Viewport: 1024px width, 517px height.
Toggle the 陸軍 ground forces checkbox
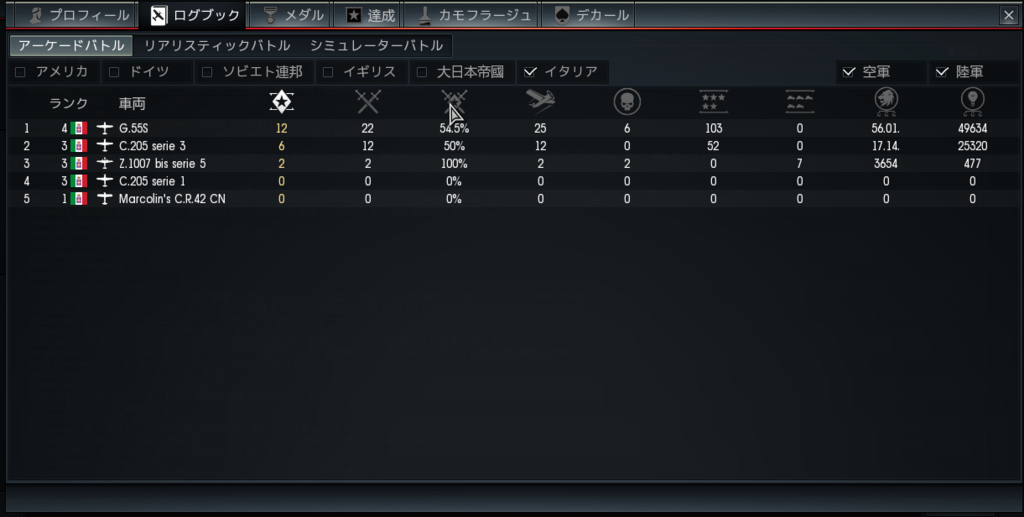click(x=942, y=72)
